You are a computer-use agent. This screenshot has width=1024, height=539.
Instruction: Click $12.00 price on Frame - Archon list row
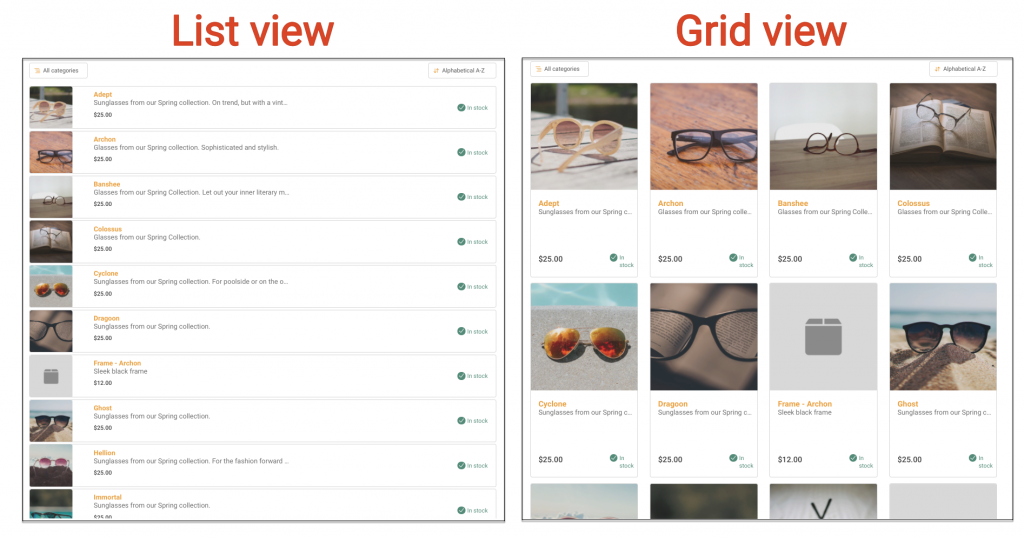pos(103,383)
